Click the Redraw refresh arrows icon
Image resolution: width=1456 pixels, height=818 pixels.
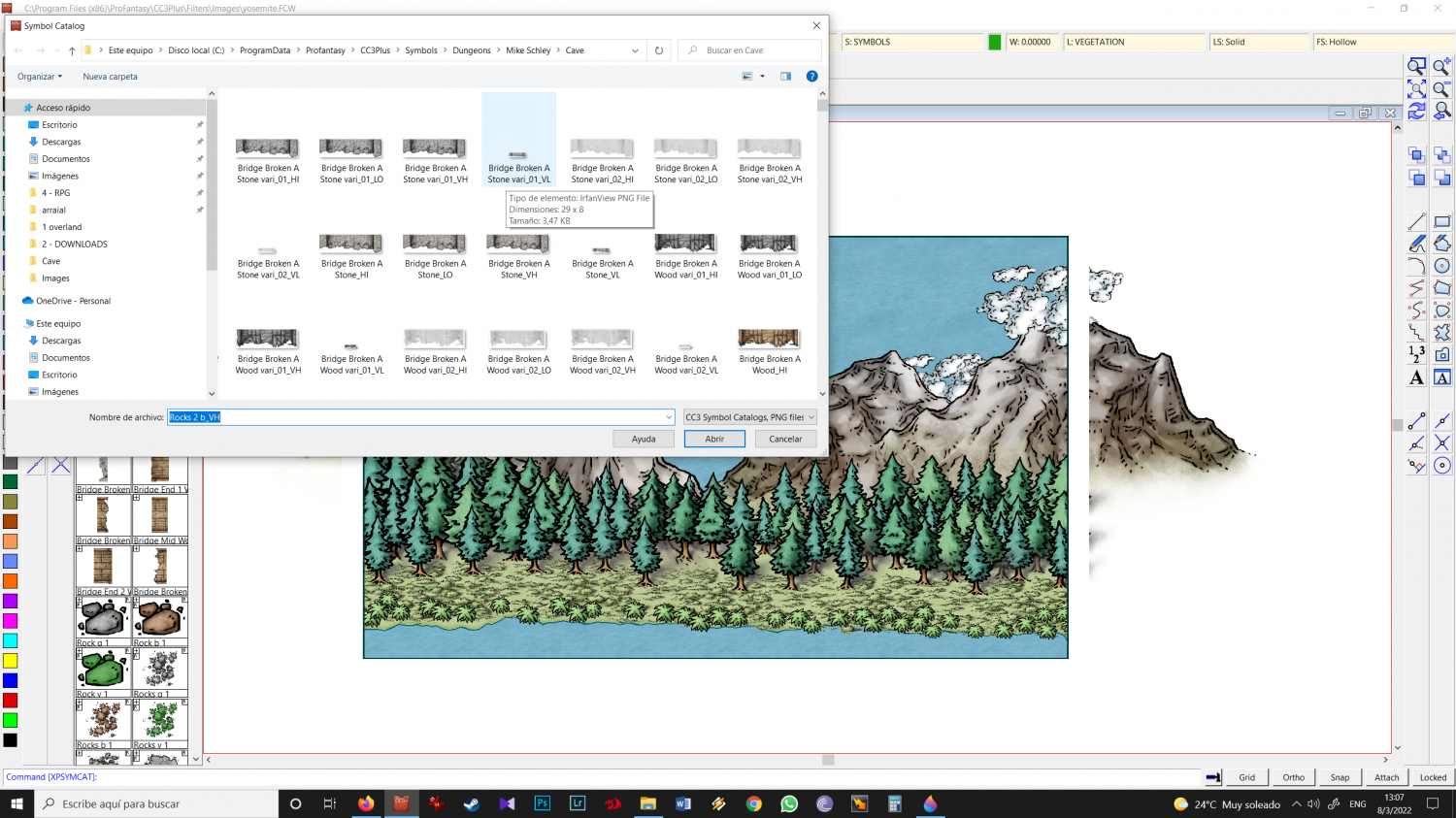pos(1417,111)
